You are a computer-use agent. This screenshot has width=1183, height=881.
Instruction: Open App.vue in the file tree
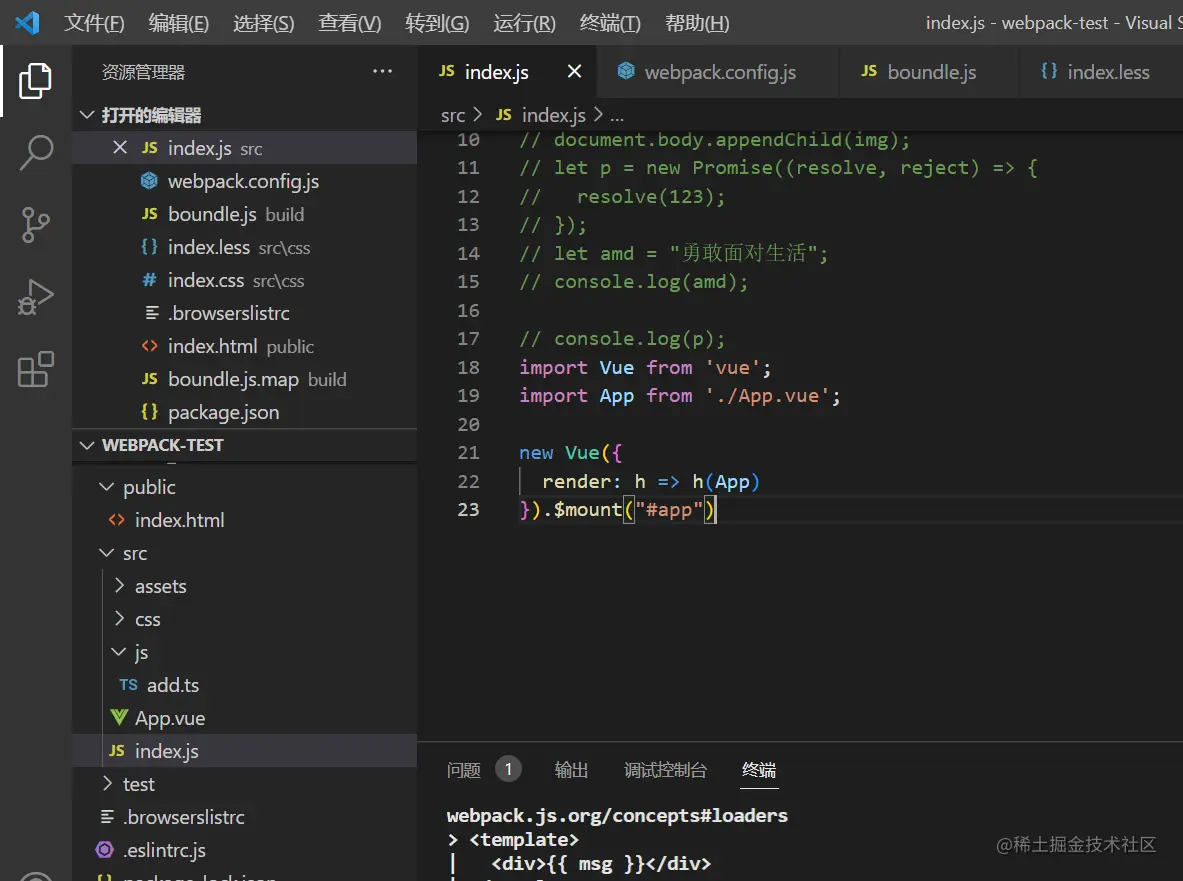169,718
